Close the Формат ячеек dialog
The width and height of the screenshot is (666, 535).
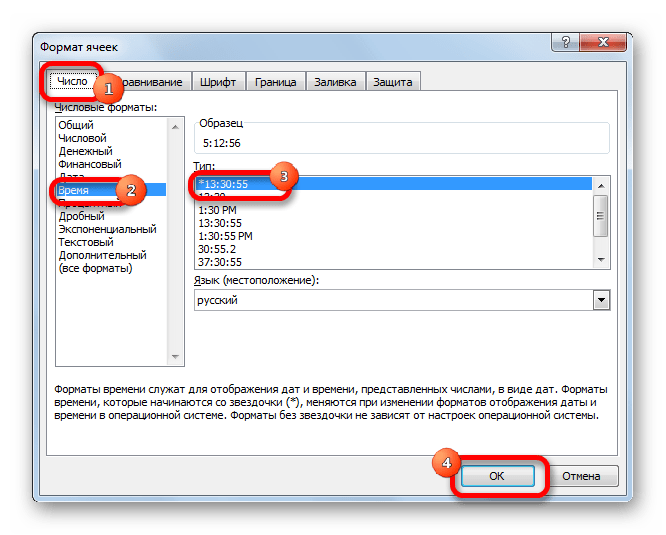[x=603, y=42]
